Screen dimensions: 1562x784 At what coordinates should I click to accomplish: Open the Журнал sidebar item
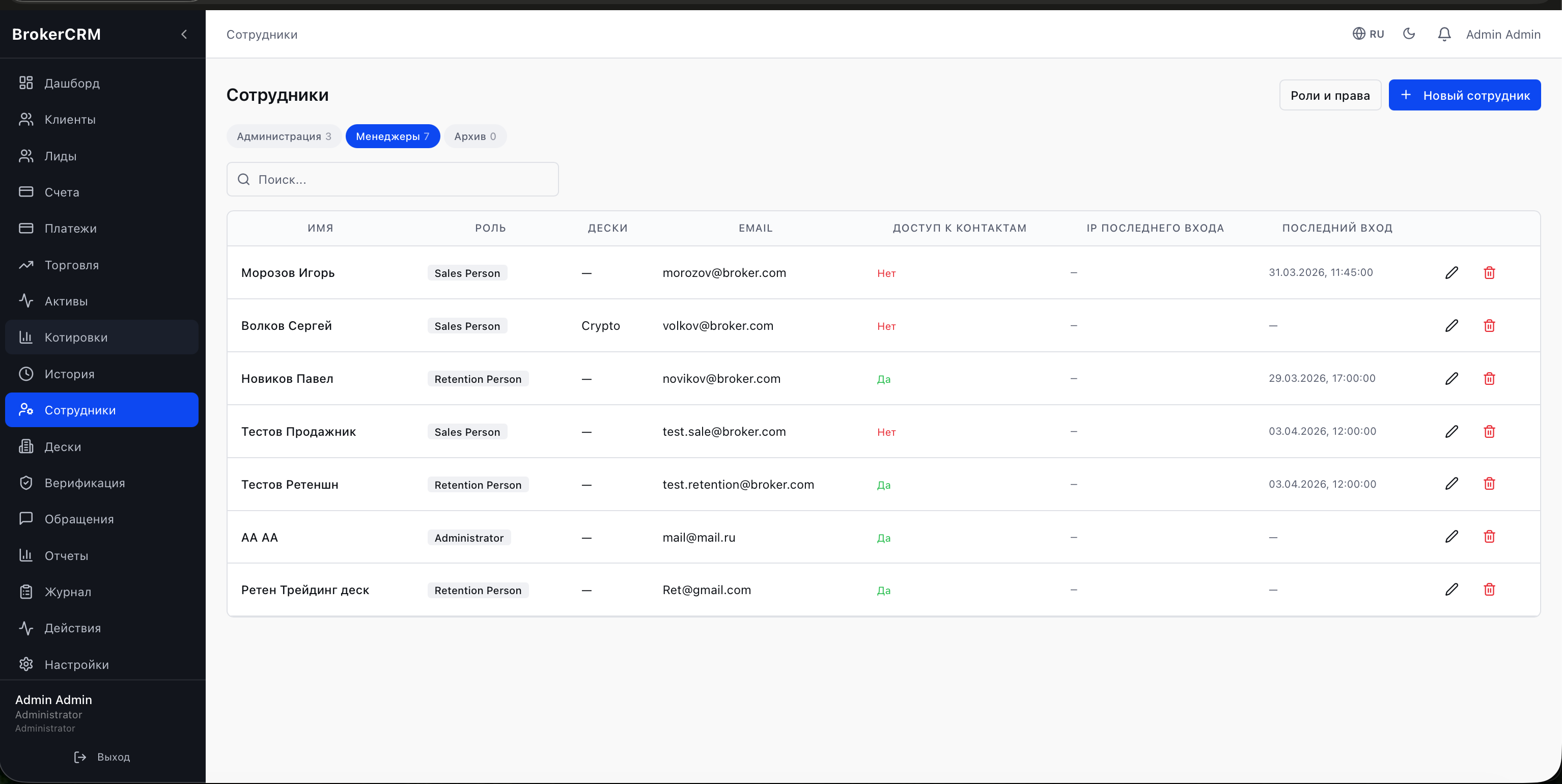click(67, 592)
